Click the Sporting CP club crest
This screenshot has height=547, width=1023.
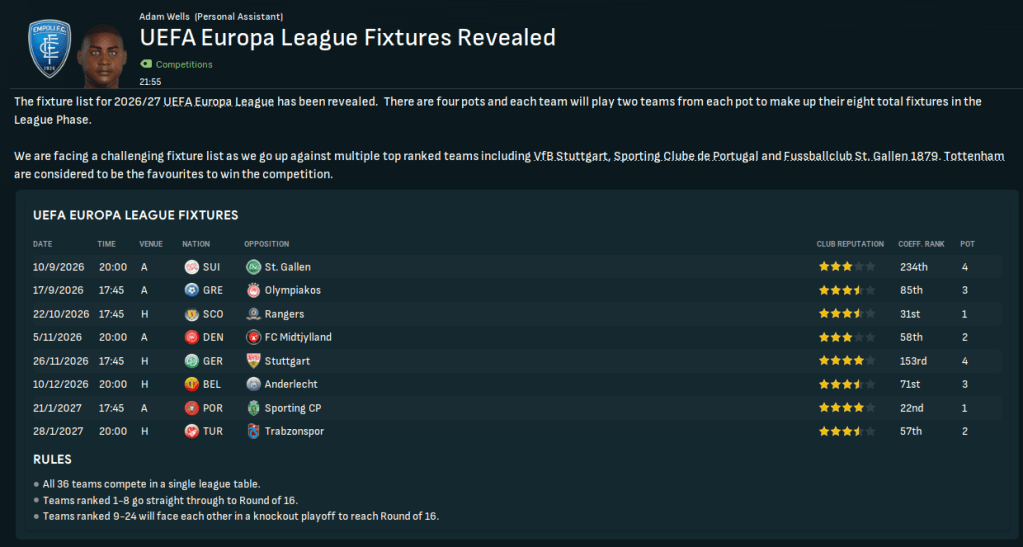(x=253, y=408)
